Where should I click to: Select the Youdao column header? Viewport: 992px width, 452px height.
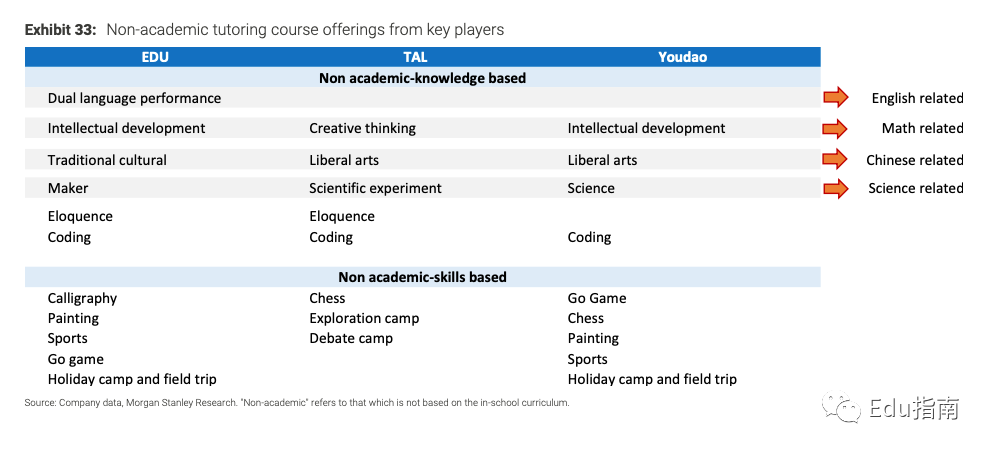pos(682,57)
